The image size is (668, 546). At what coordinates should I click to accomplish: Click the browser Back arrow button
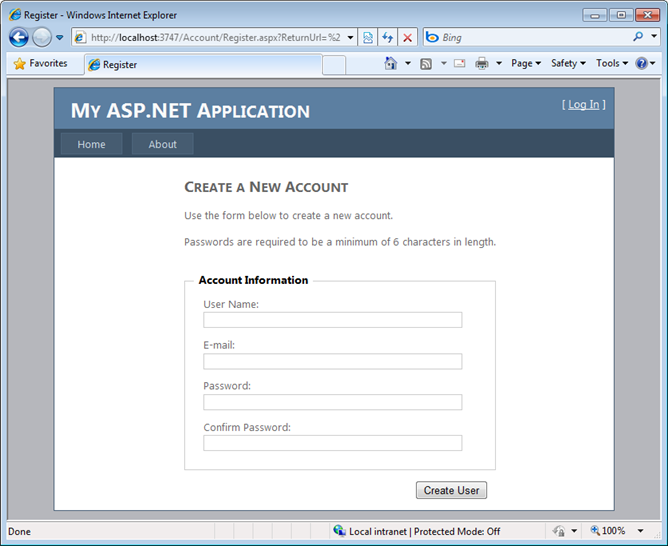point(19,37)
